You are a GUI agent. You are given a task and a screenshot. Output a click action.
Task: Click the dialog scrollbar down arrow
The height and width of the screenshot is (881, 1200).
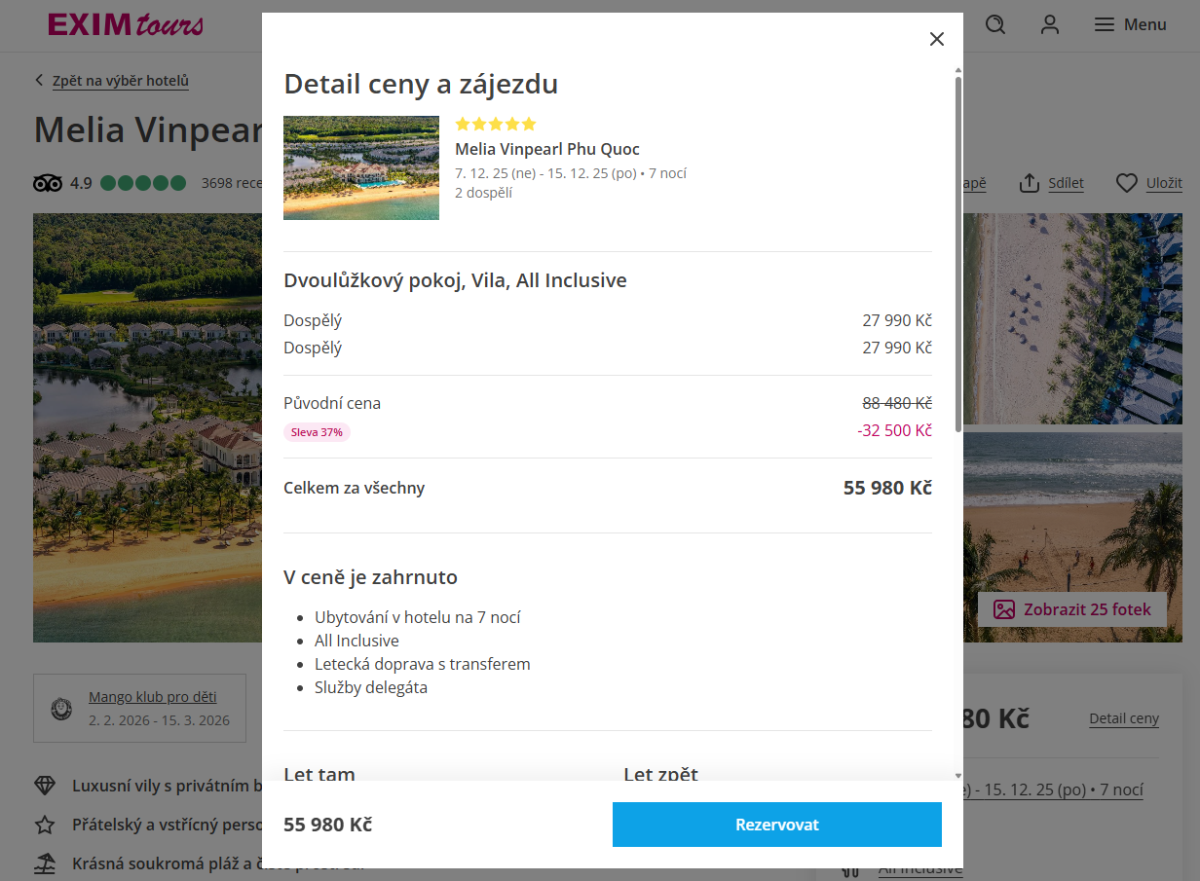point(958,775)
